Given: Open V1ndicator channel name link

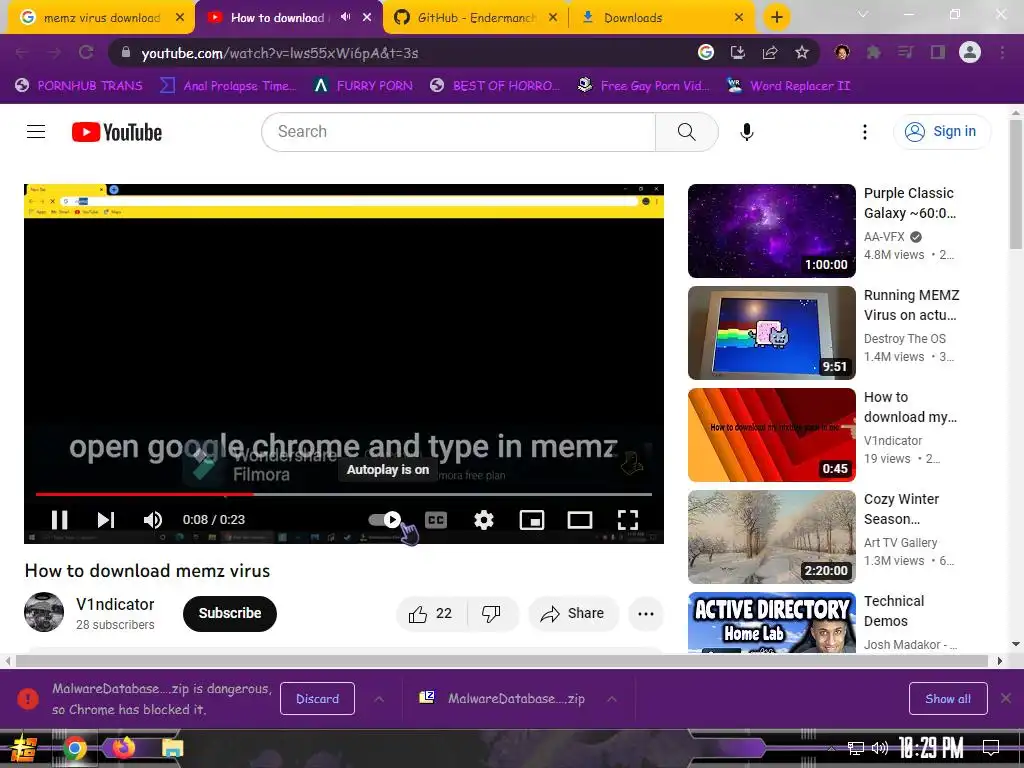Looking at the screenshot, I should coord(115,605).
